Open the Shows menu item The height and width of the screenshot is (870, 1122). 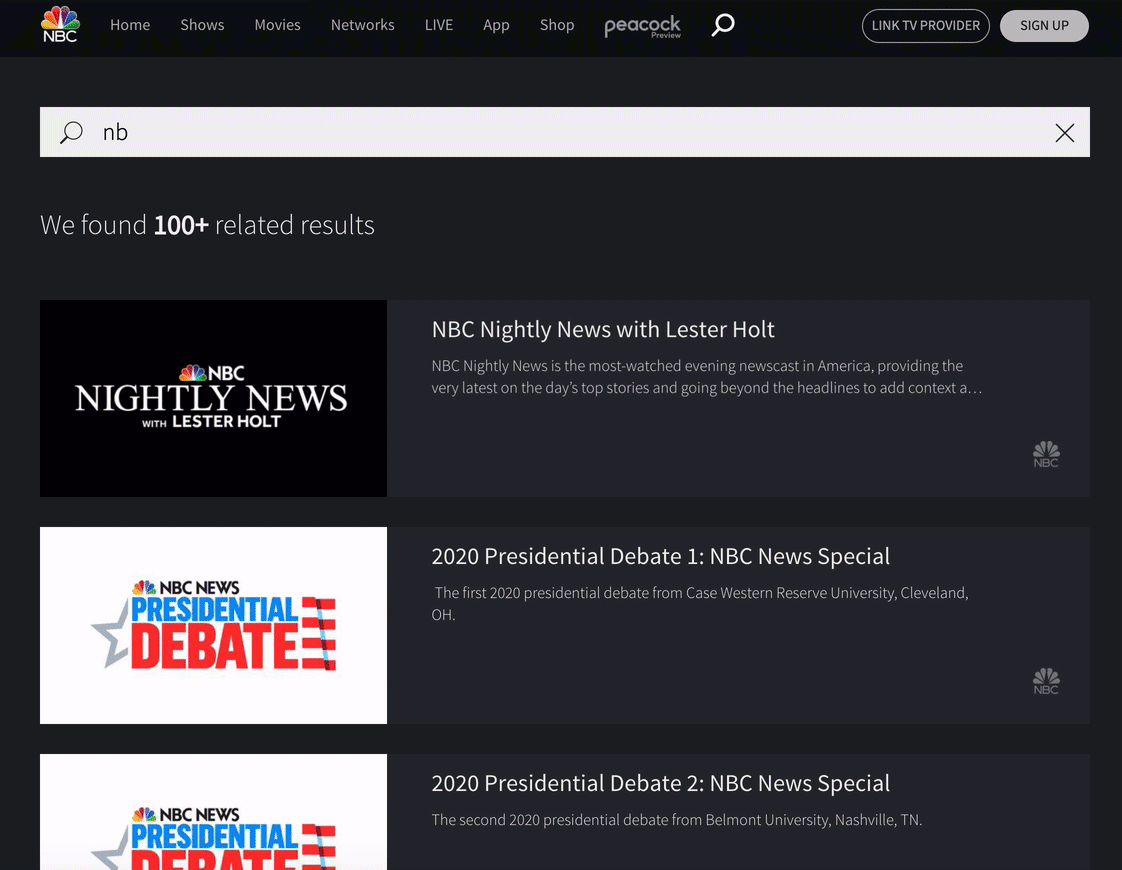[x=203, y=25]
